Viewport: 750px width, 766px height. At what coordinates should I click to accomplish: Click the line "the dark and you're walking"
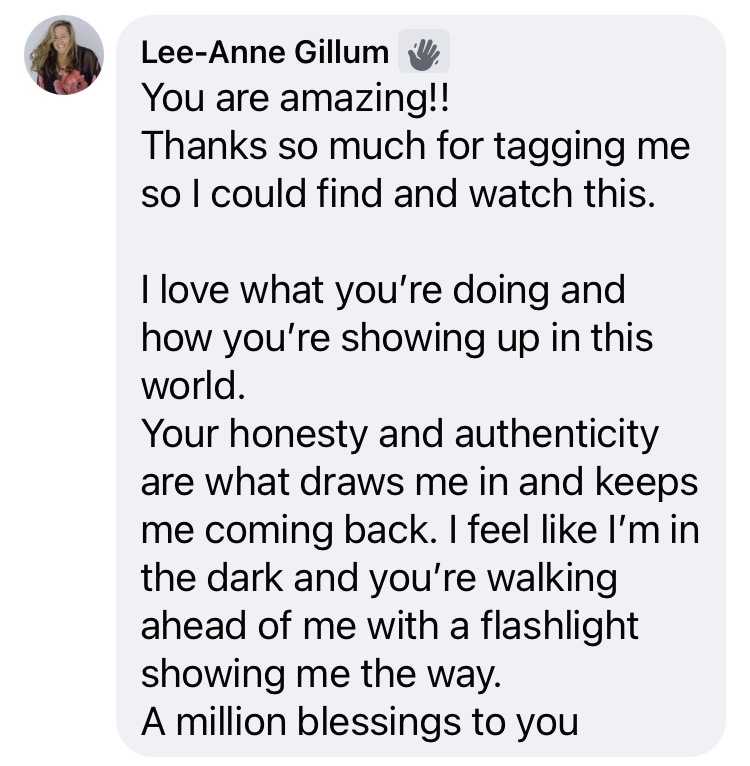tap(379, 577)
